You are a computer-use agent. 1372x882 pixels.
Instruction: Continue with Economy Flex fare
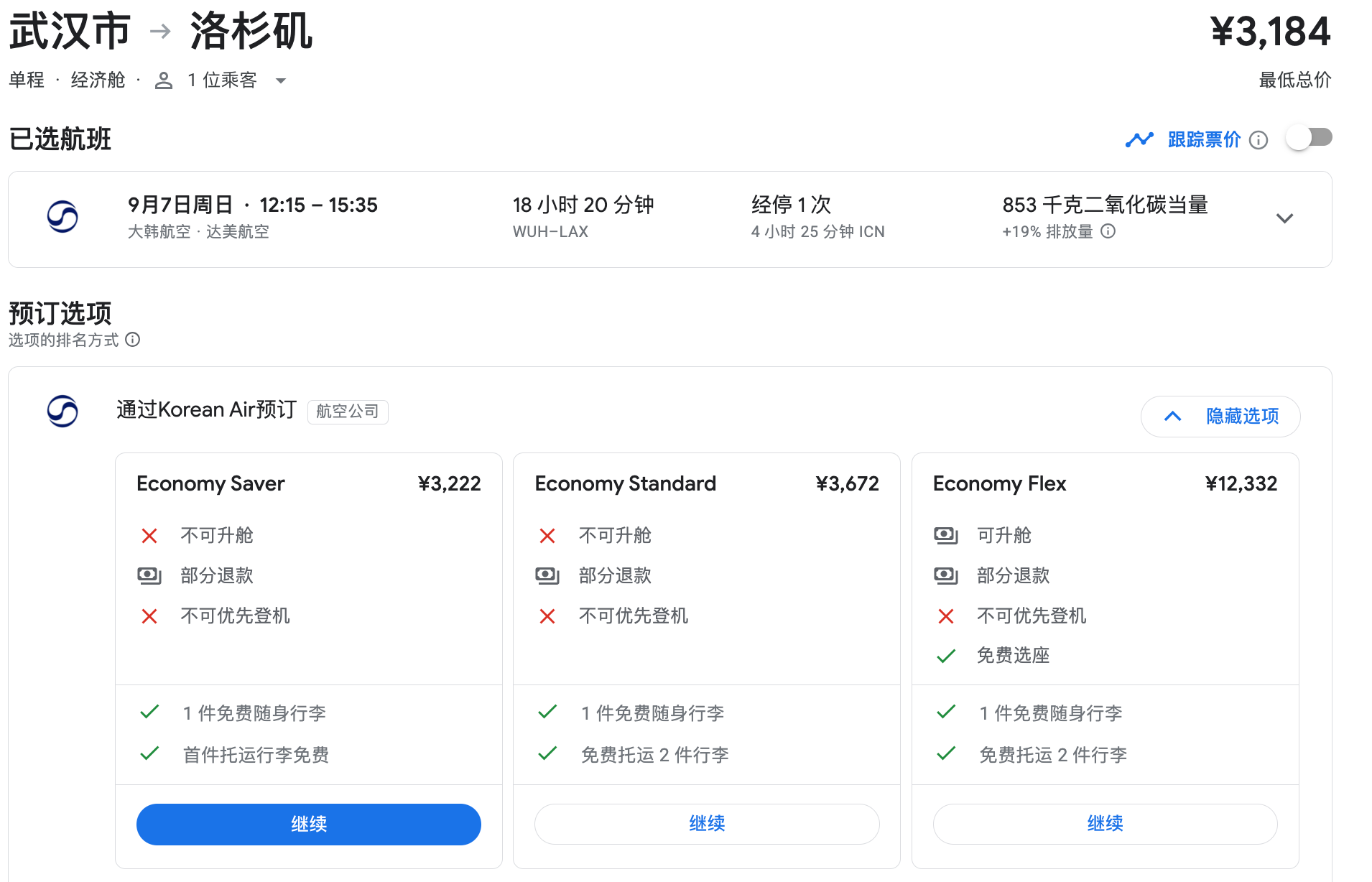1104,824
